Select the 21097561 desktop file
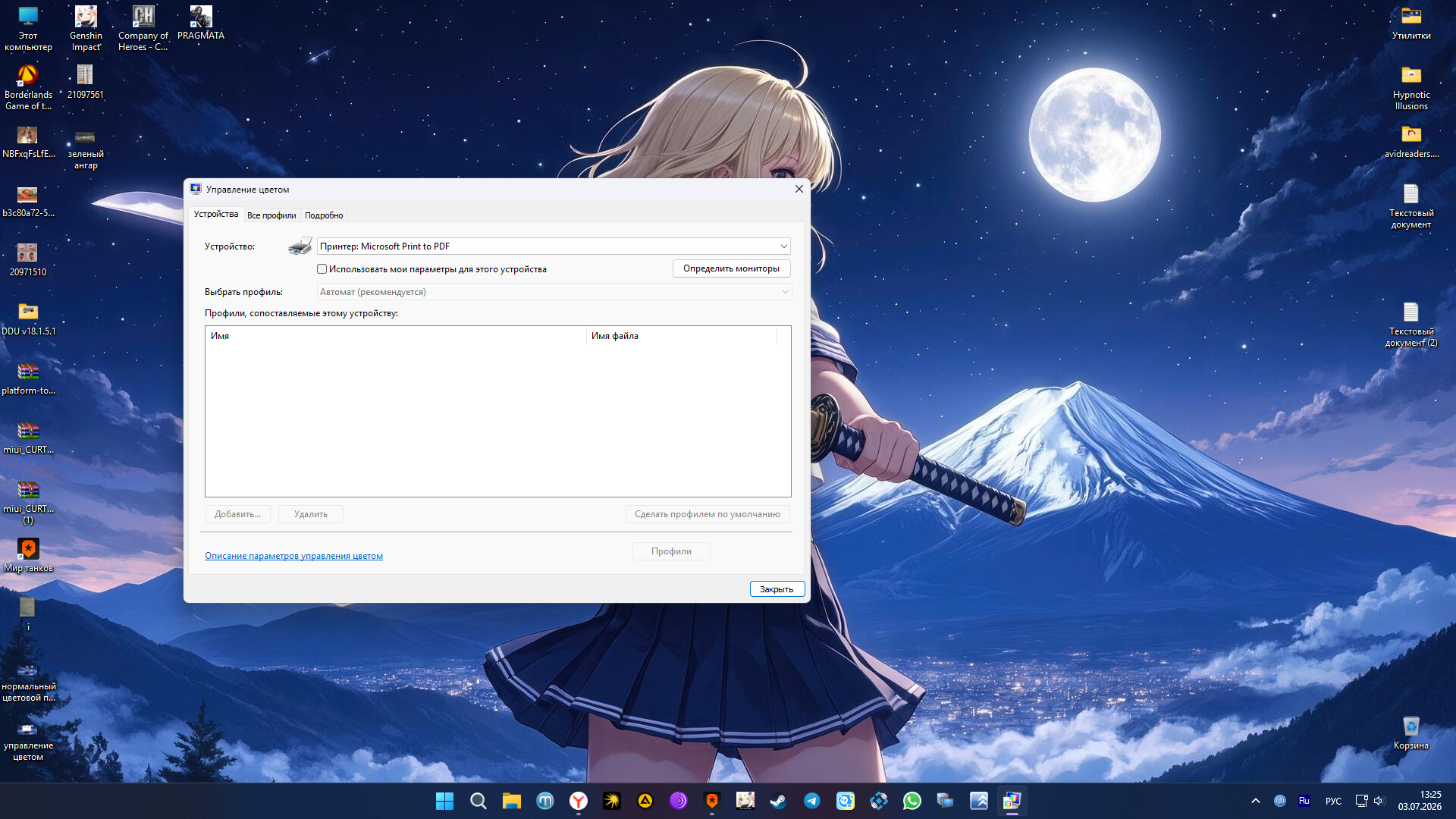 [85, 83]
